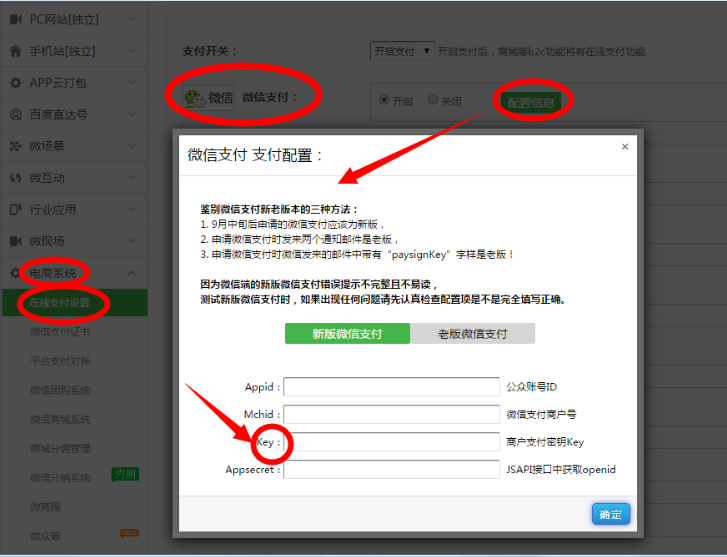This screenshot has height=557, width=727.
Task: Click the green 配置信息 button
Action: [x=531, y=101]
